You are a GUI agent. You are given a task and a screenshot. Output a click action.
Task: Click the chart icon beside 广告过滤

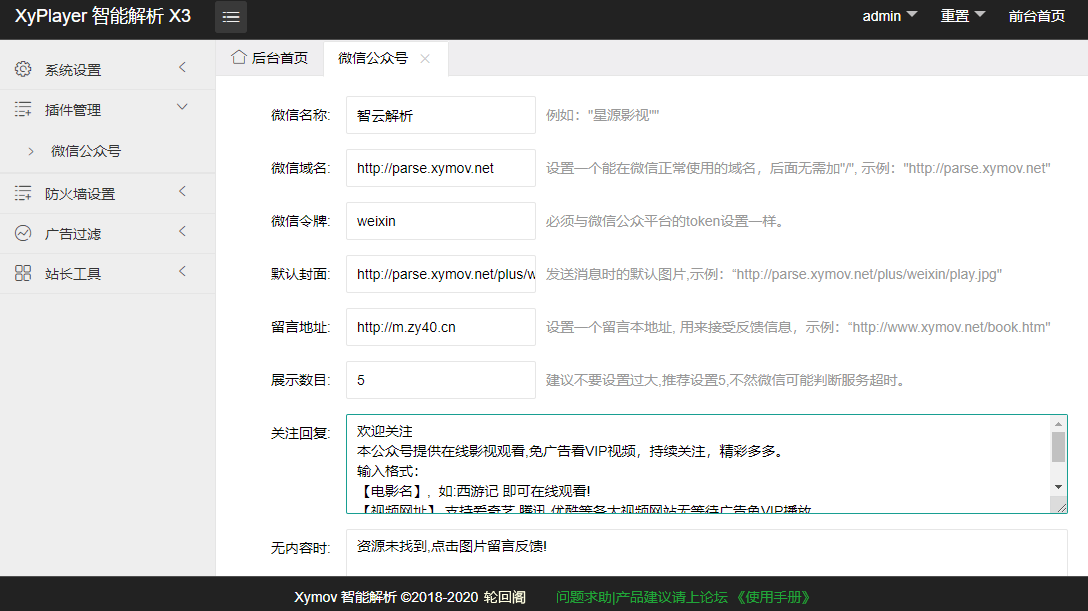point(23,233)
